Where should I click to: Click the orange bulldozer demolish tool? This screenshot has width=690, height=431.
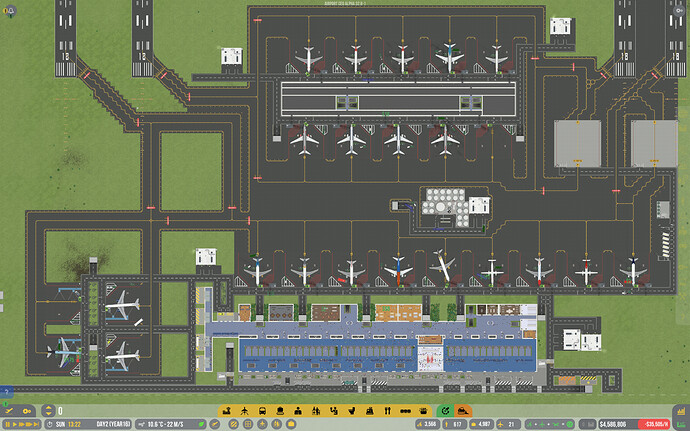[x=462, y=411]
